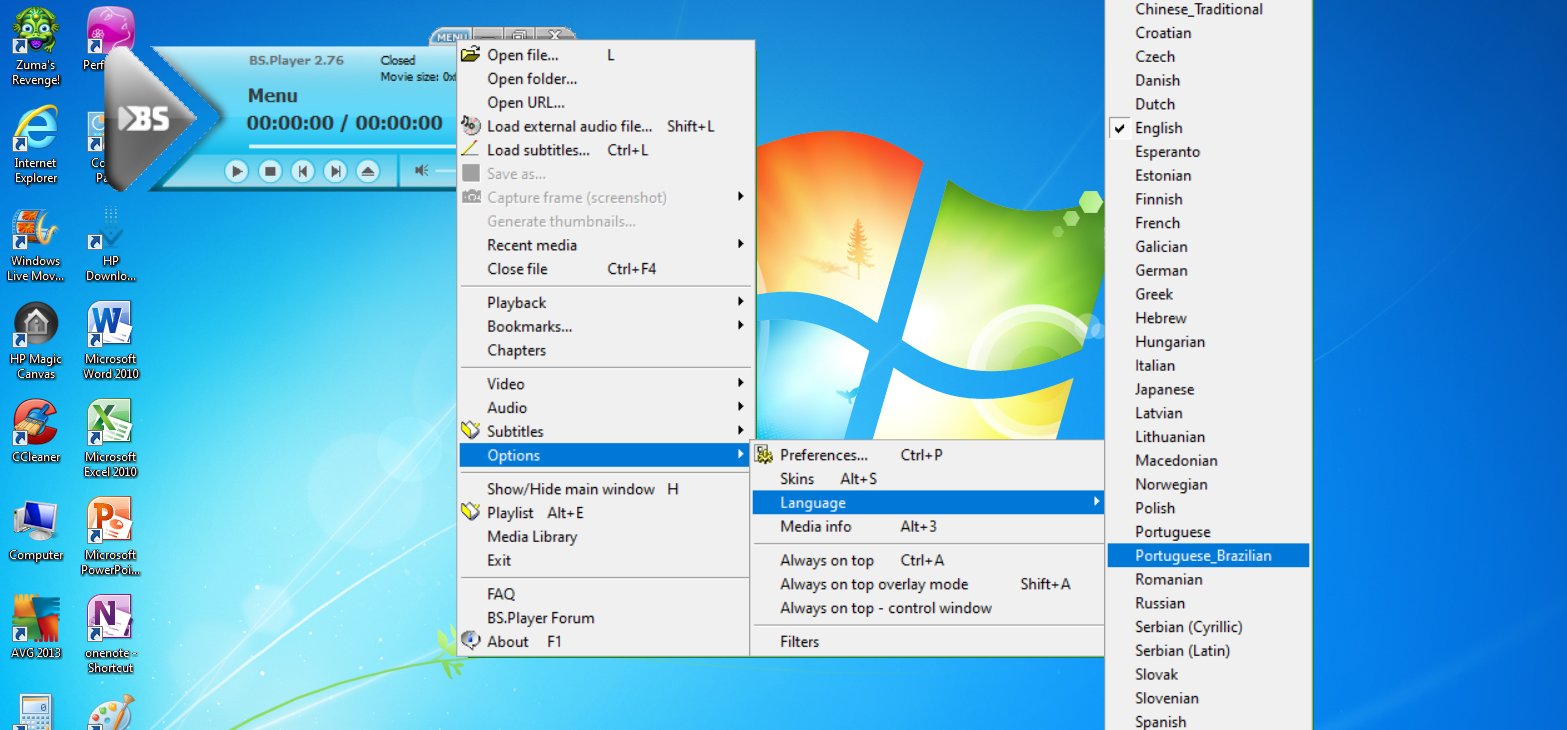Choose Exit in the BS.Player menu

604,561
